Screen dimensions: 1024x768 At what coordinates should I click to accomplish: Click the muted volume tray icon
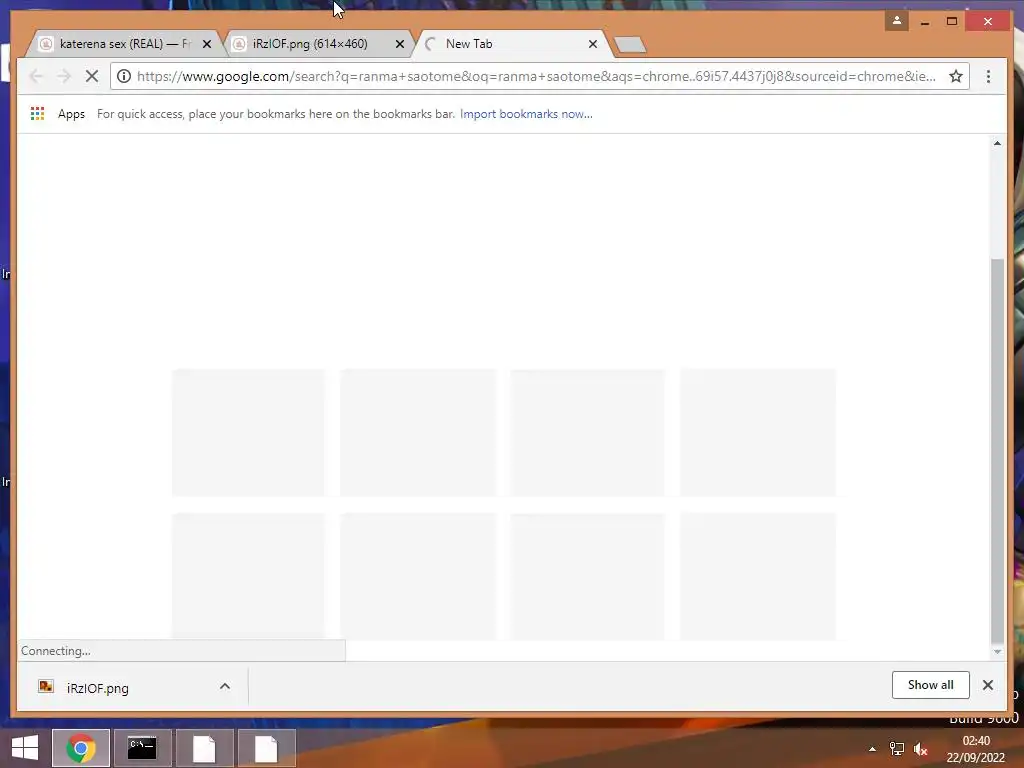(921, 749)
